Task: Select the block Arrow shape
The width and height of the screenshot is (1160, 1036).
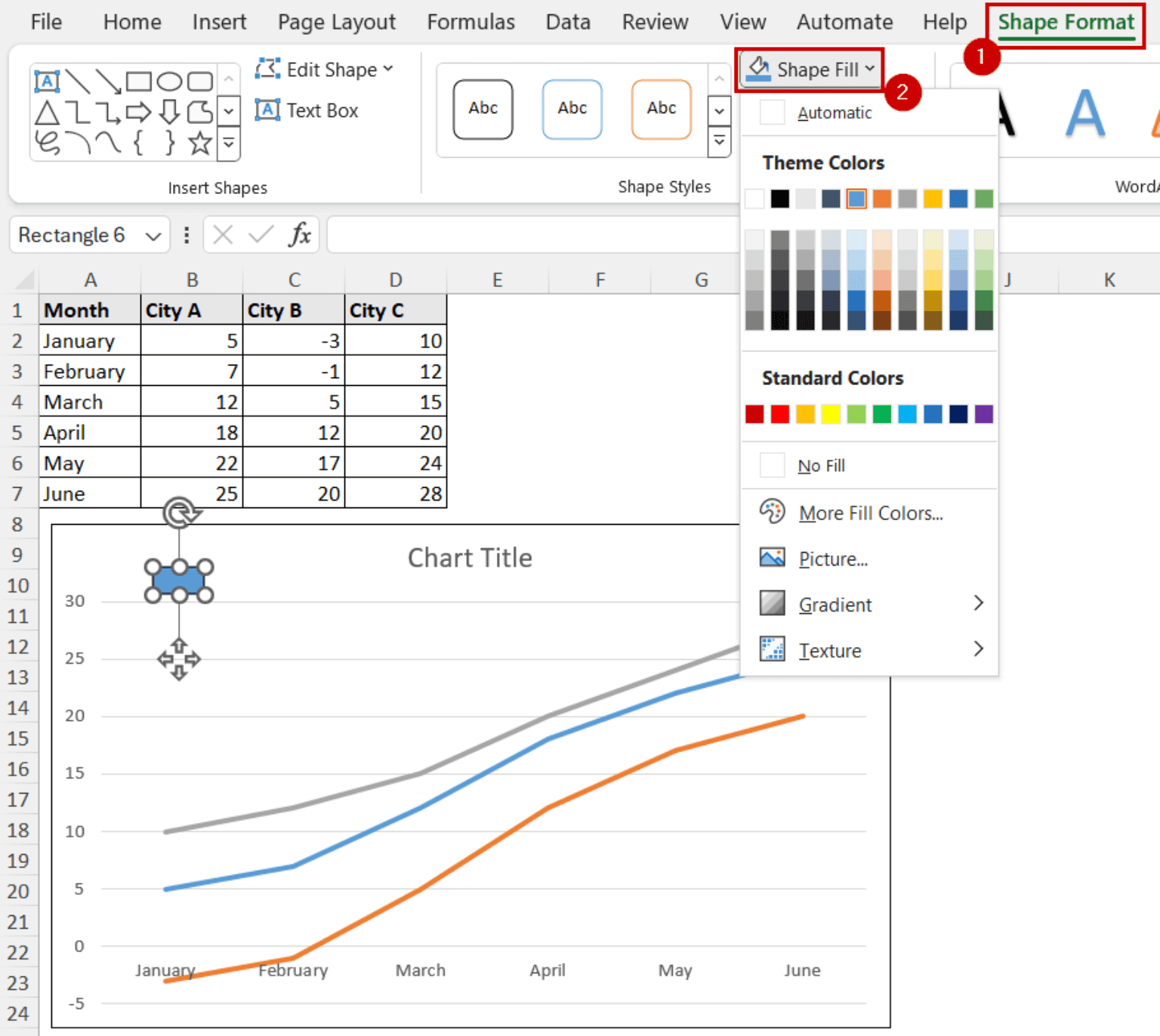Action: (x=139, y=112)
